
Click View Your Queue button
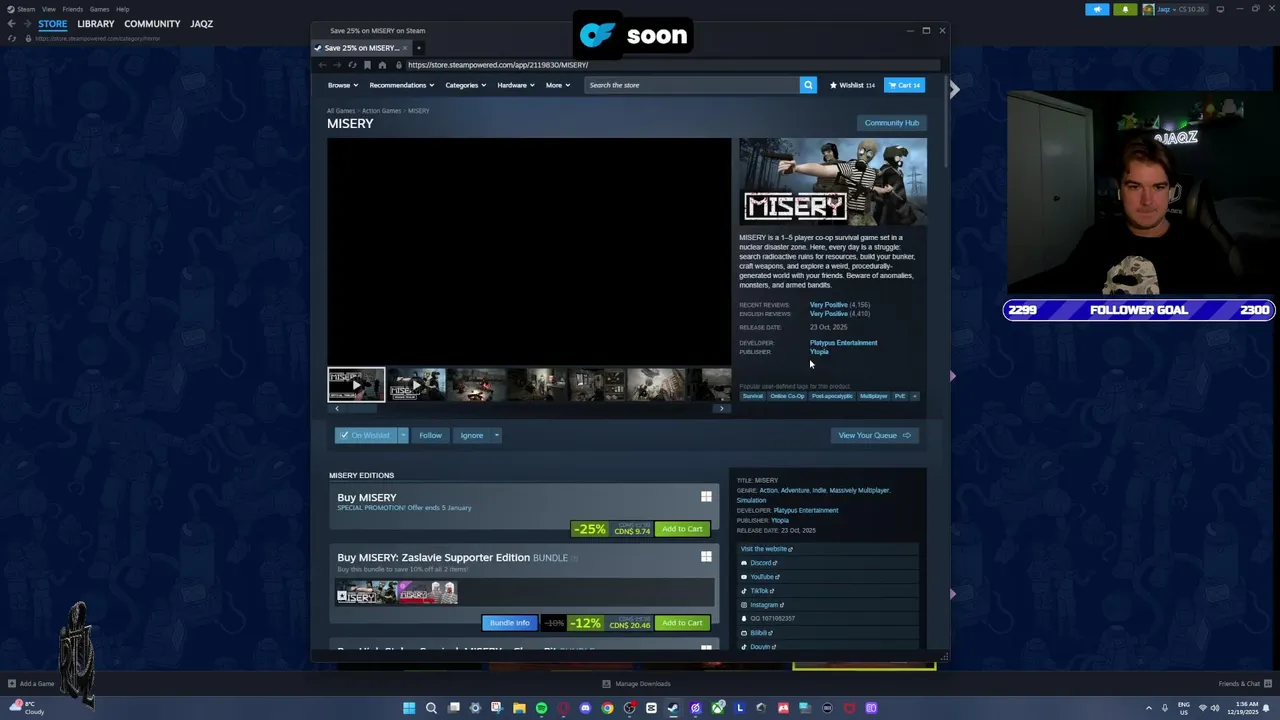pyautogui.click(x=874, y=435)
